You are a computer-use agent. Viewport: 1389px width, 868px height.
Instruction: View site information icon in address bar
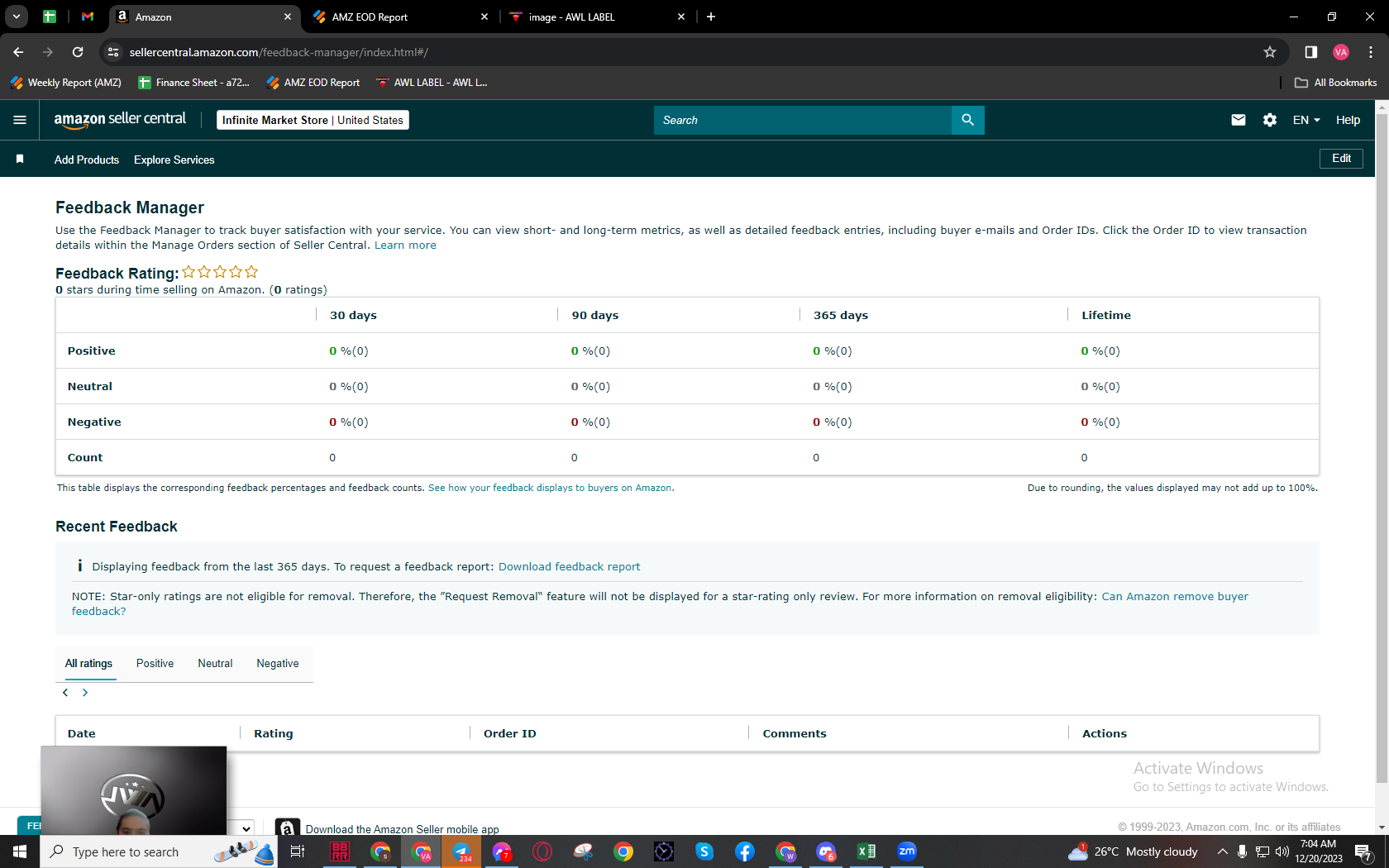[x=113, y=52]
